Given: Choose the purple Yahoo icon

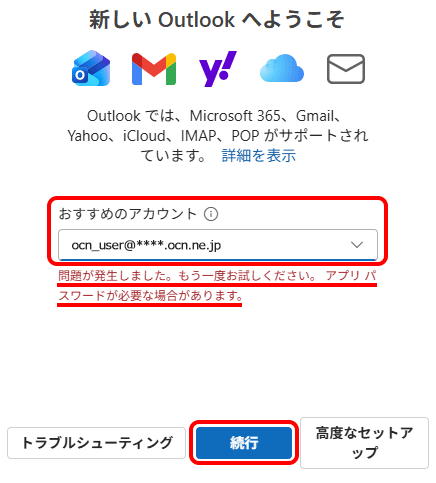Looking at the screenshot, I should tap(218, 69).
